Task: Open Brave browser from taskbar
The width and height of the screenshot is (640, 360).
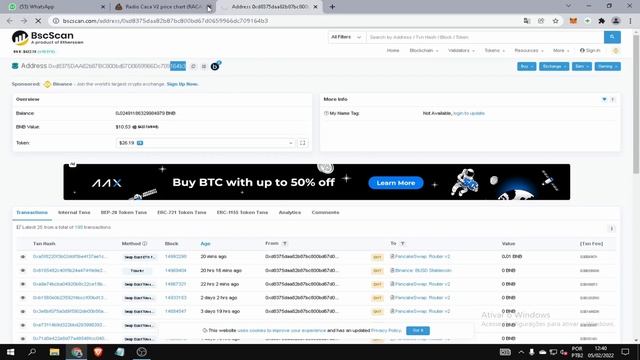Action: (x=98, y=352)
